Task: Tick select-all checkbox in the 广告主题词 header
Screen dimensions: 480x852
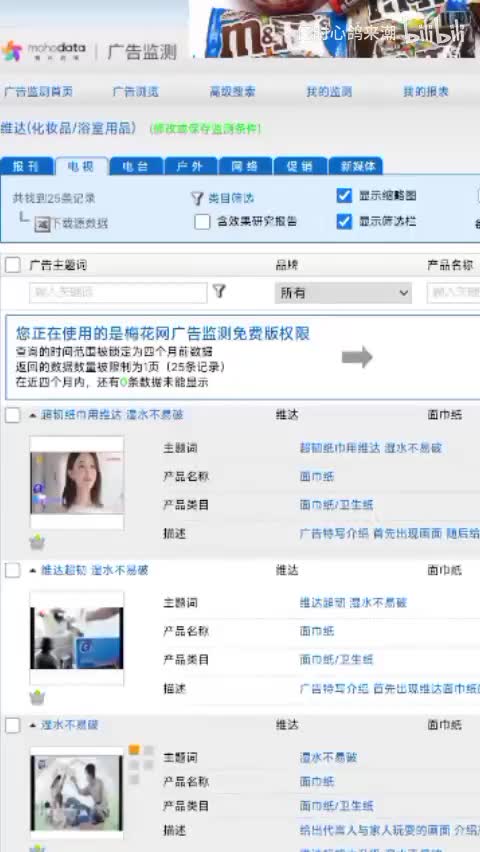Action: click(13, 265)
